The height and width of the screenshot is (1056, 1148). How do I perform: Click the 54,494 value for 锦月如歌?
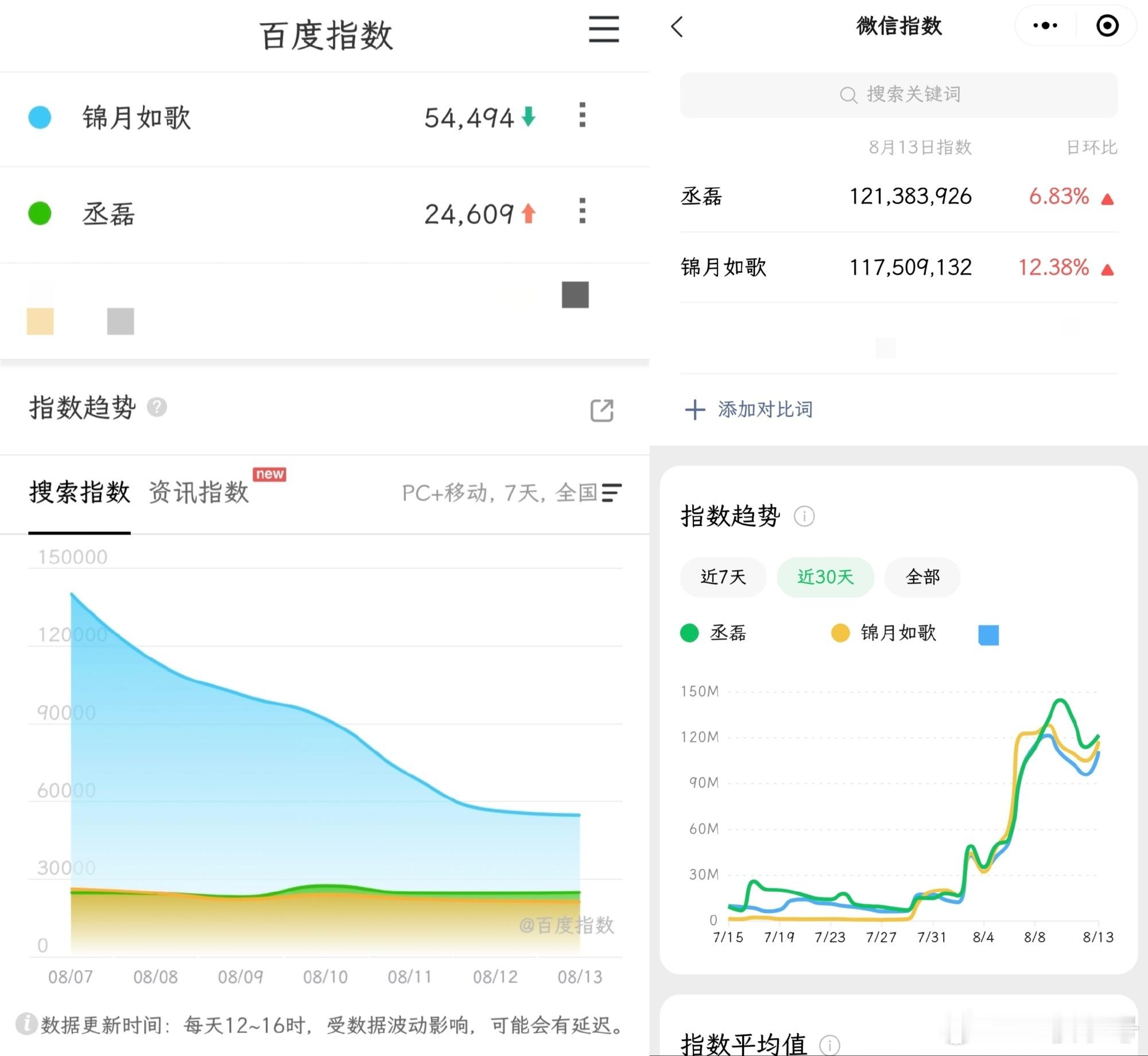[x=469, y=118]
